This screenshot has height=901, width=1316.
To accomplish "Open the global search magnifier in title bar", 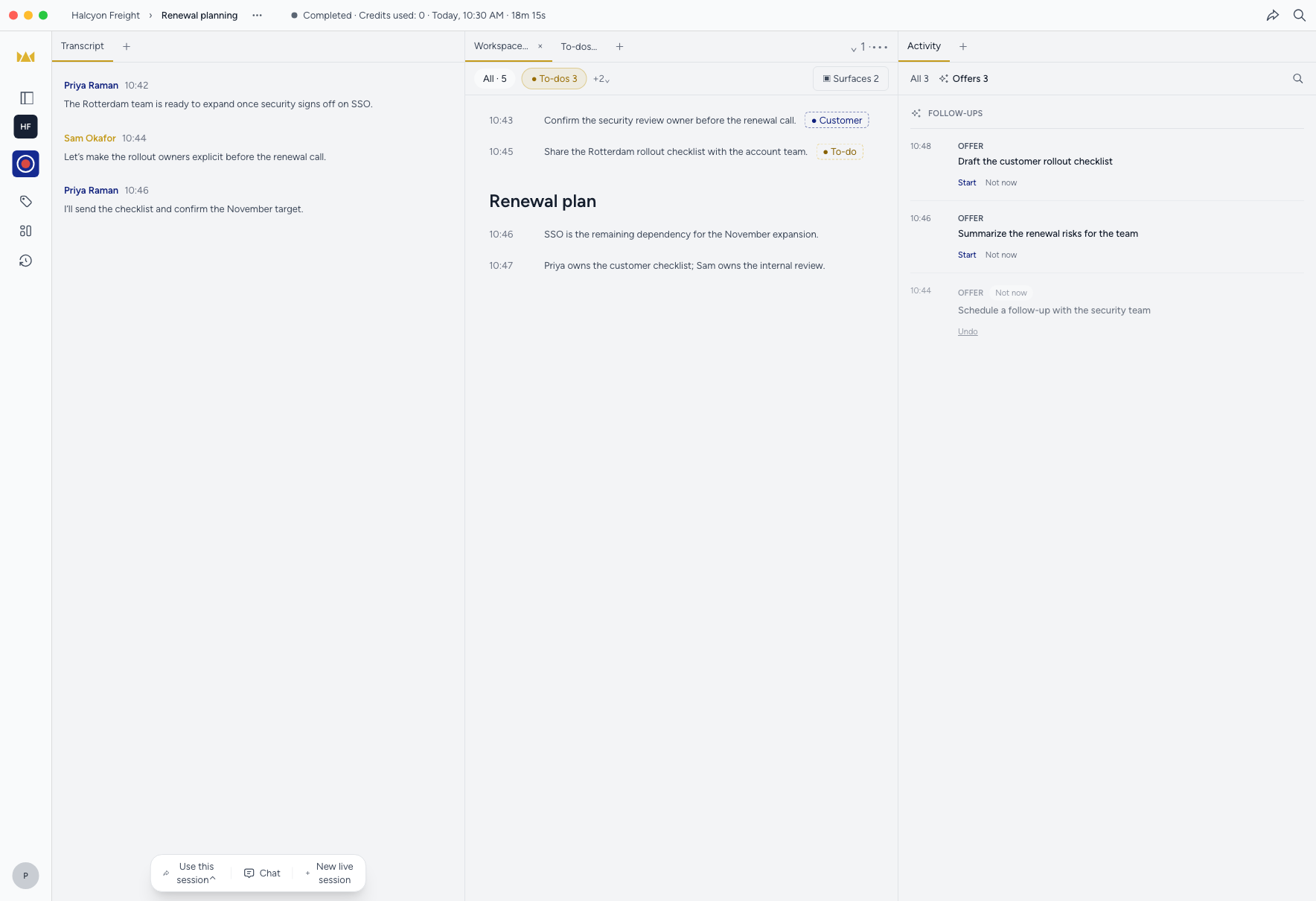I will click(1300, 15).
